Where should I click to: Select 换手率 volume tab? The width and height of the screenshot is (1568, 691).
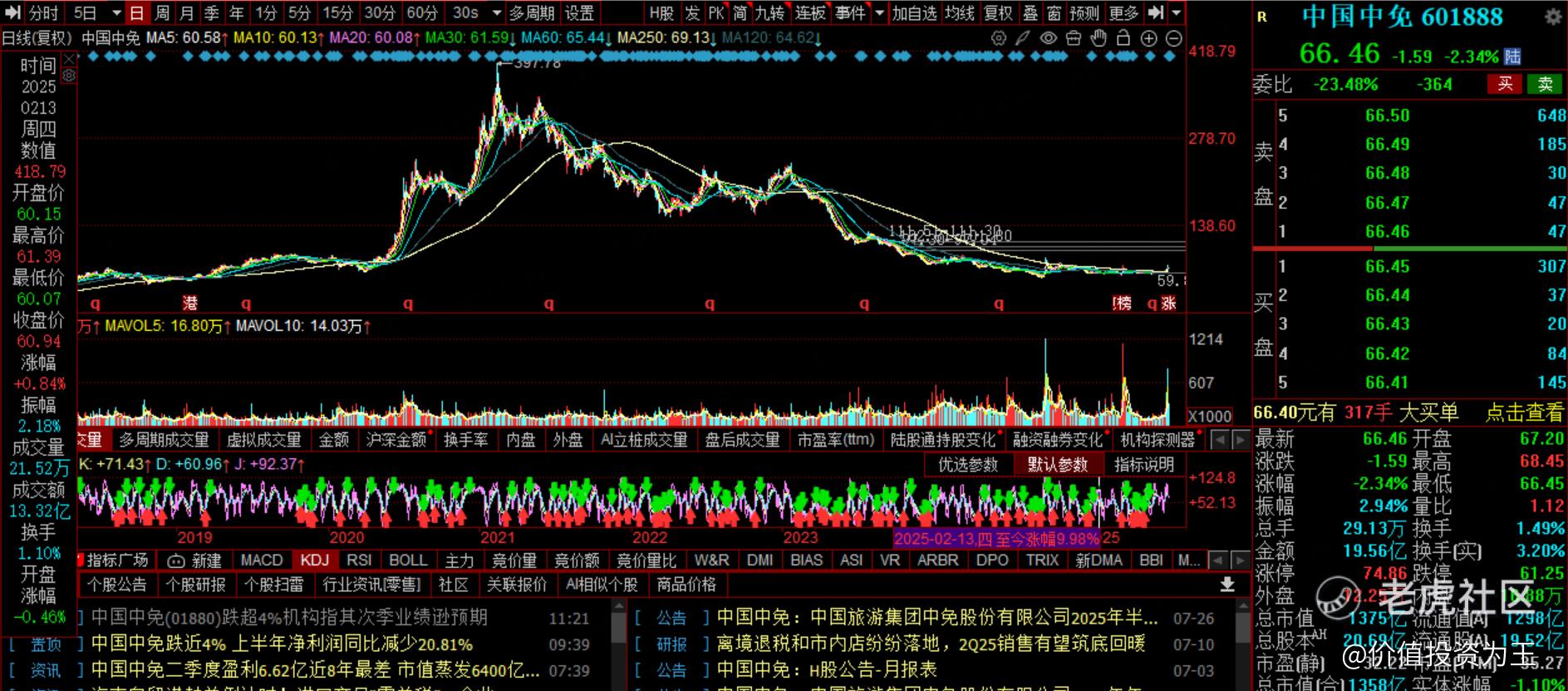[465, 440]
